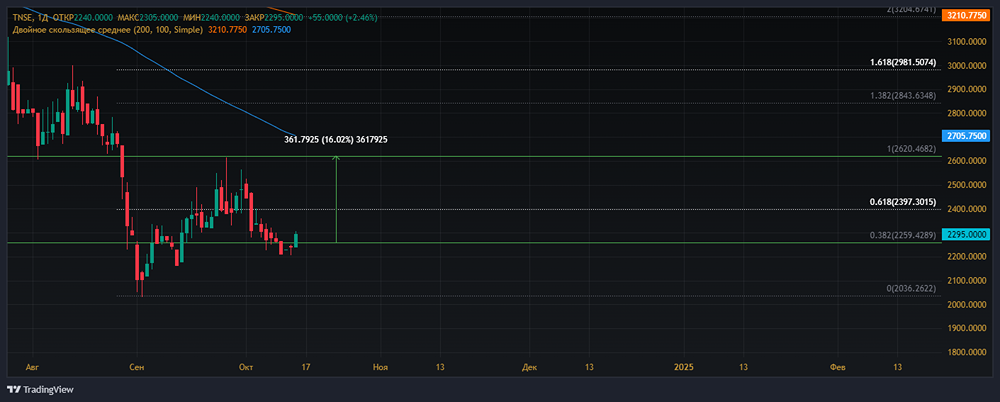Click the TradingView logo
This screenshot has height=402, width=1000.
point(40,389)
